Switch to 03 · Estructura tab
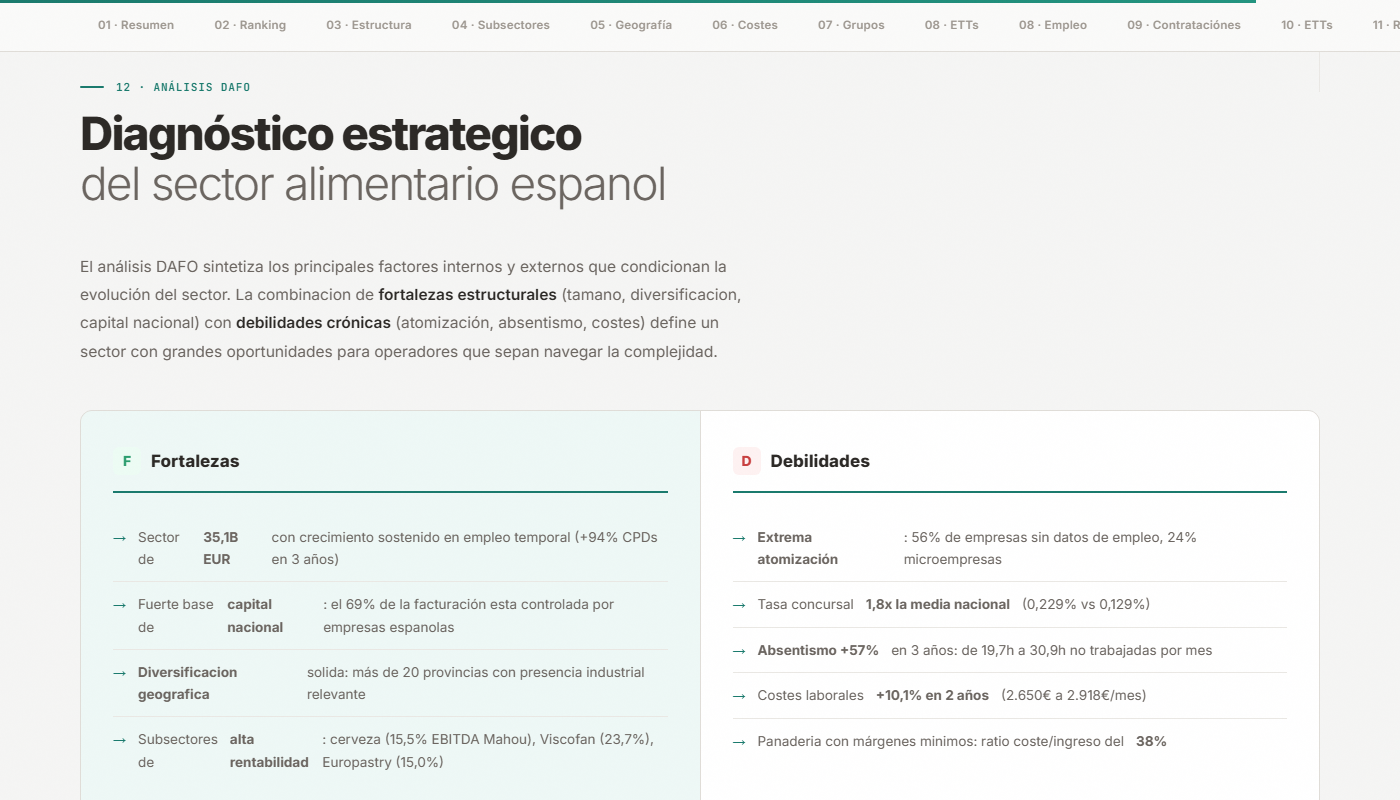The image size is (1400, 800). coord(369,25)
